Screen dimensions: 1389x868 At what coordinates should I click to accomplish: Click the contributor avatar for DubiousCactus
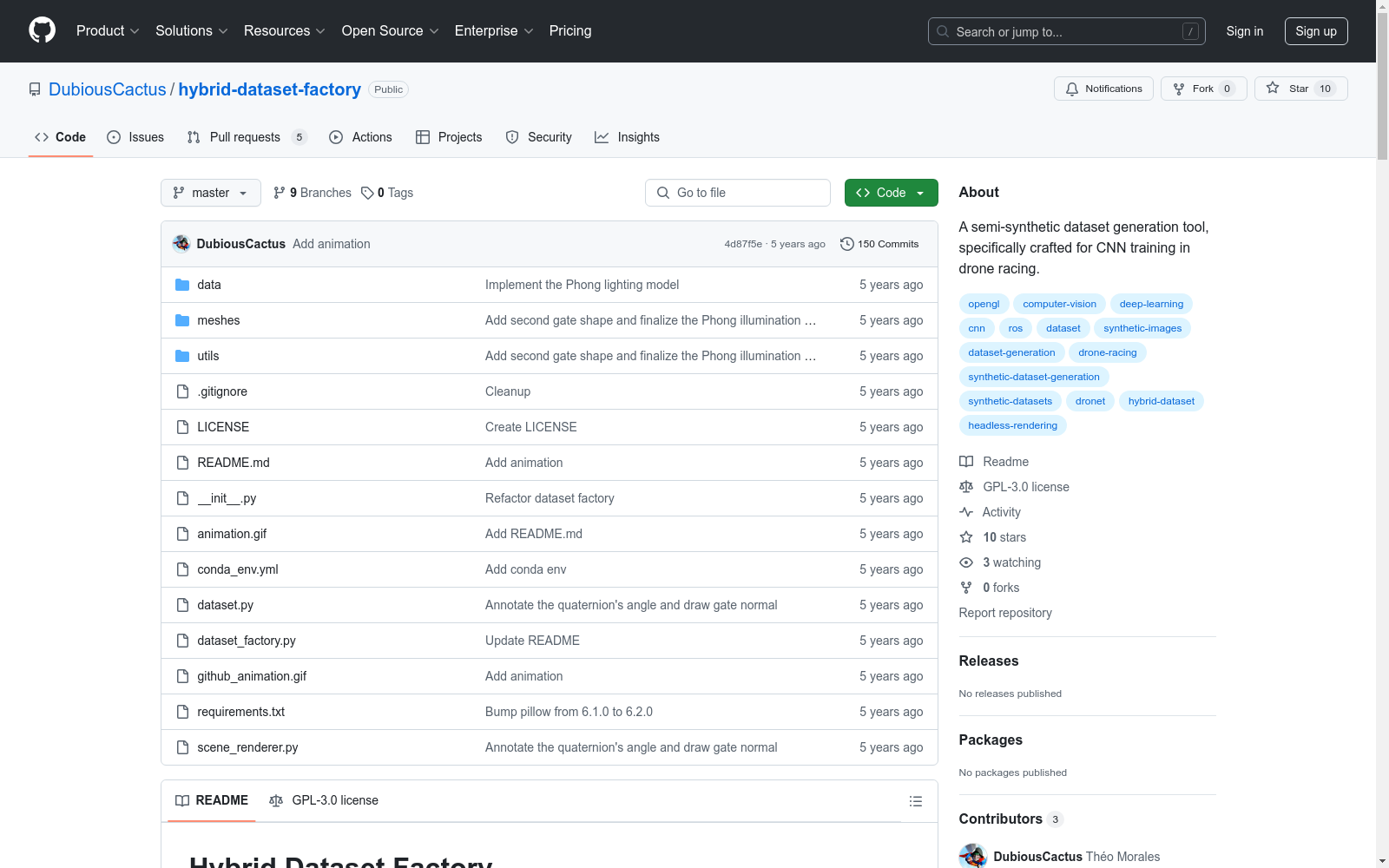973,857
